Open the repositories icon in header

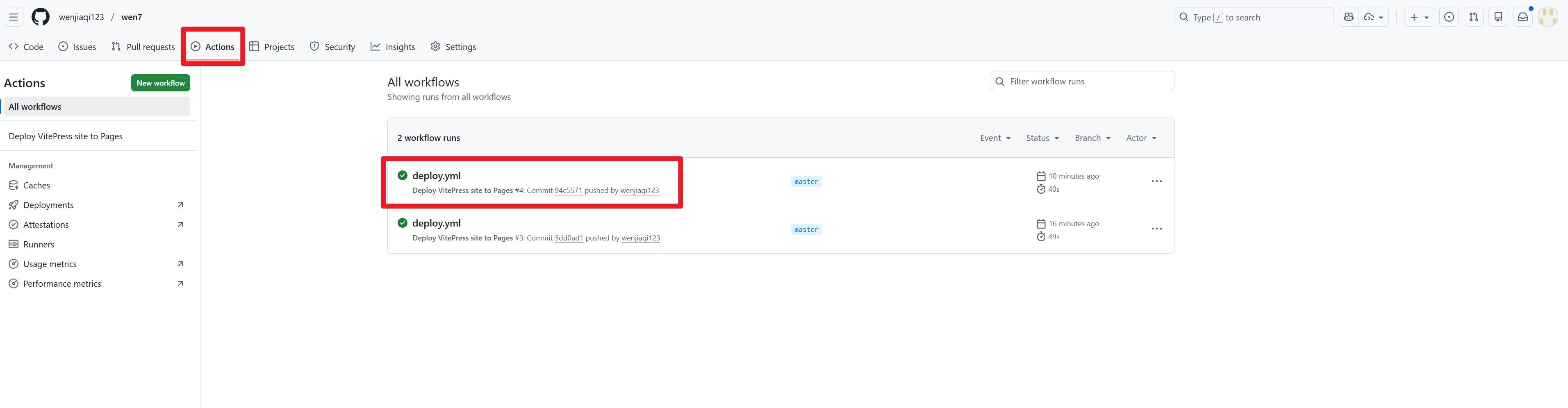click(x=1498, y=17)
